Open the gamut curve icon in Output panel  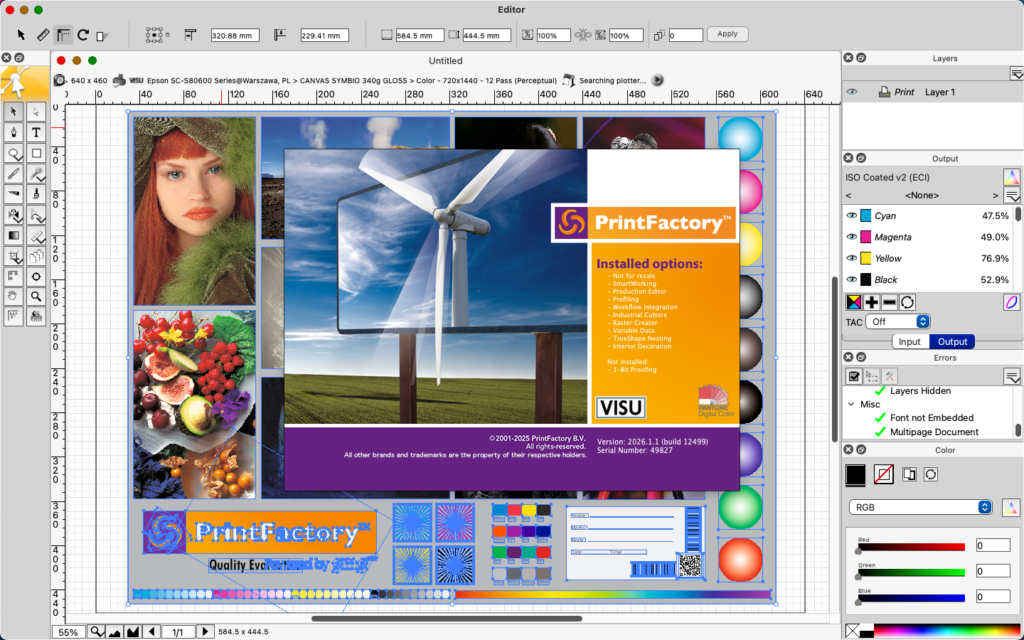(x=1011, y=302)
